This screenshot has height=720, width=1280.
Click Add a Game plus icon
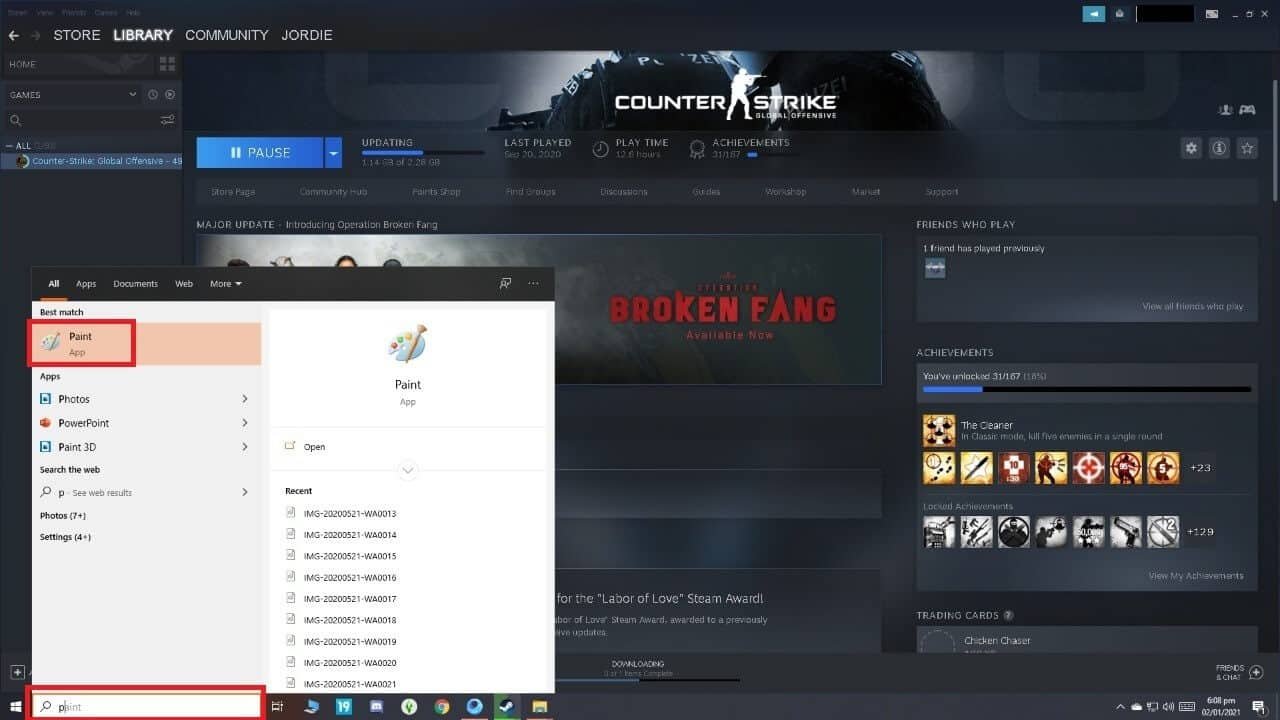17,672
